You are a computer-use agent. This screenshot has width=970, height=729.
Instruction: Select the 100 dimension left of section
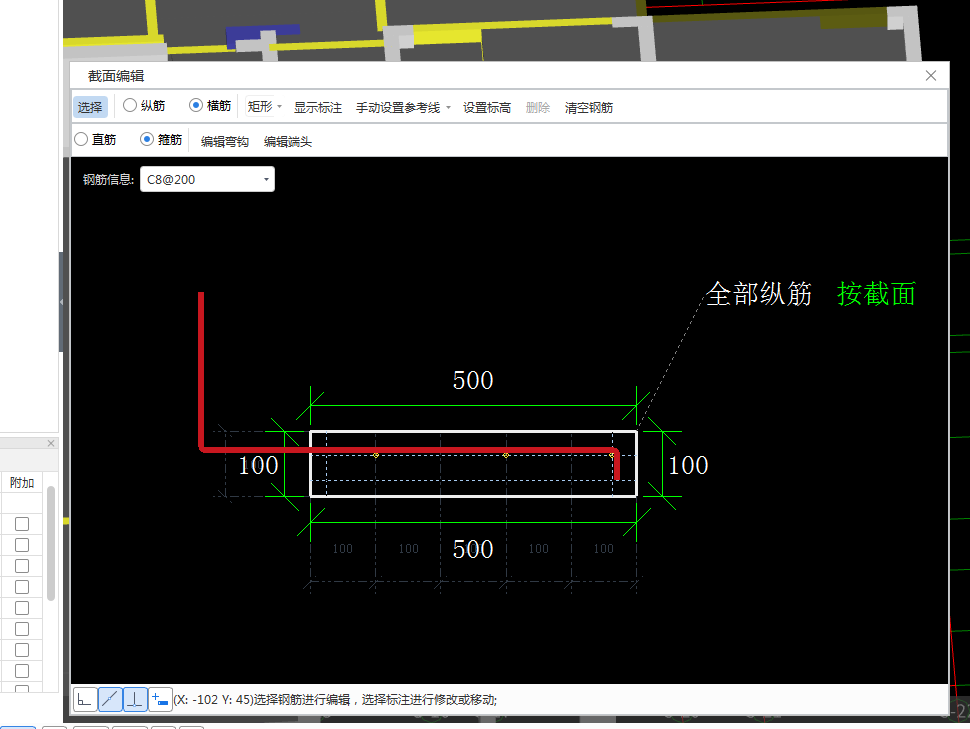point(258,465)
